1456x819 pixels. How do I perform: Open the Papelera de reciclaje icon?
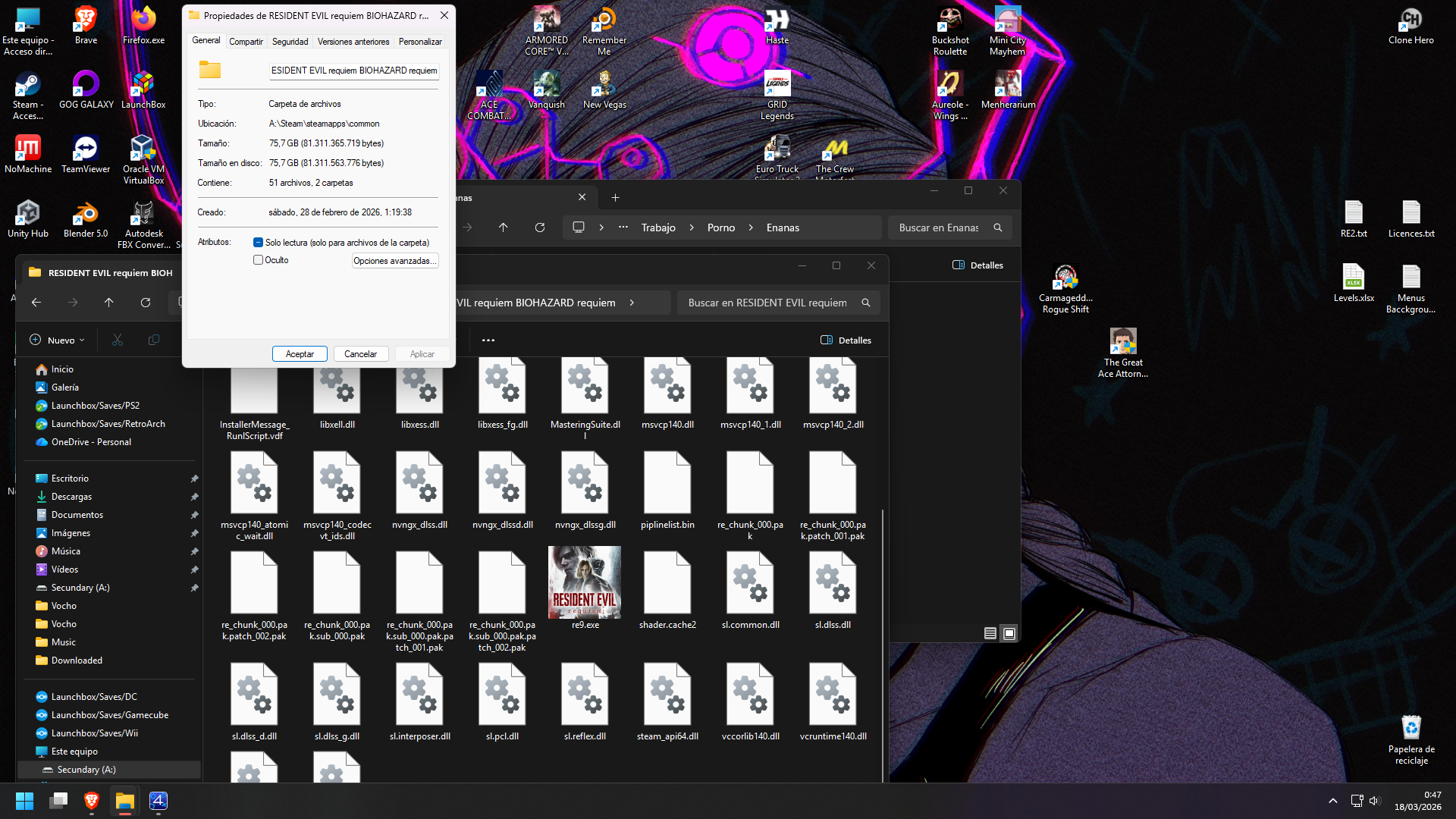pyautogui.click(x=1411, y=740)
